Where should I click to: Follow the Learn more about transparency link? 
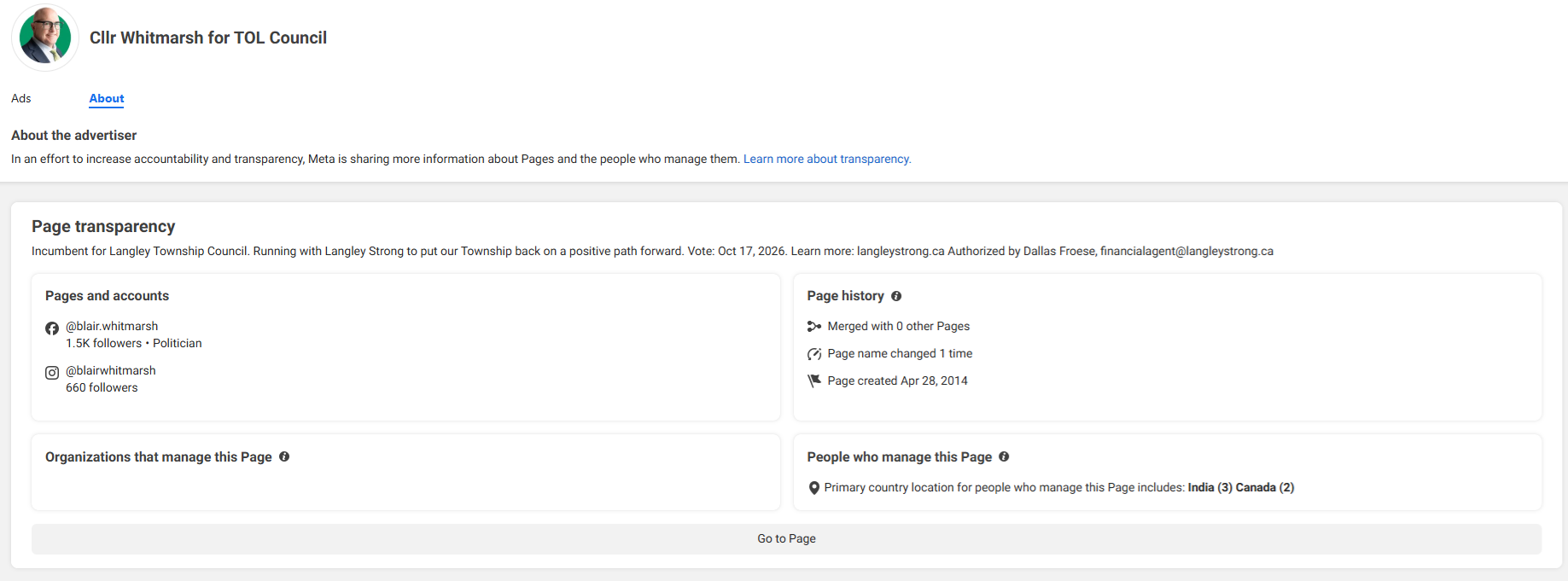click(827, 159)
